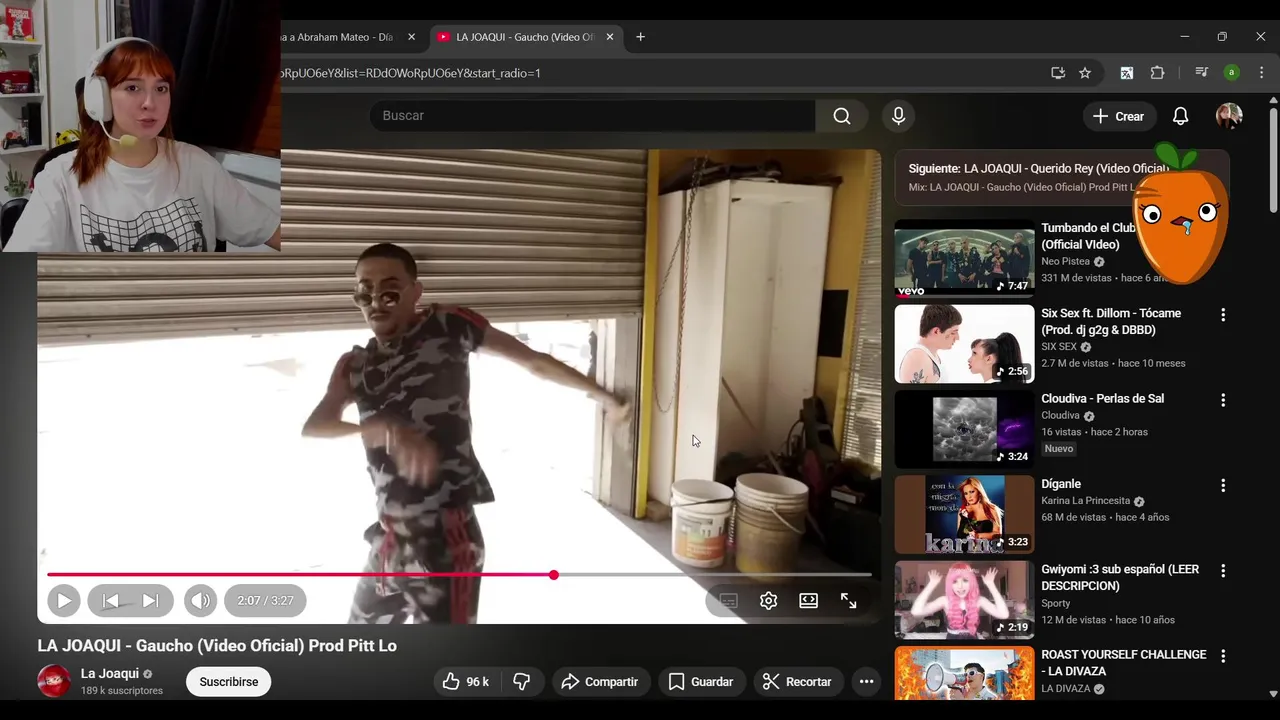The height and width of the screenshot is (720, 1280).
Task: Switch to LA JOAQUI - Gaucho tab
Action: (x=524, y=37)
